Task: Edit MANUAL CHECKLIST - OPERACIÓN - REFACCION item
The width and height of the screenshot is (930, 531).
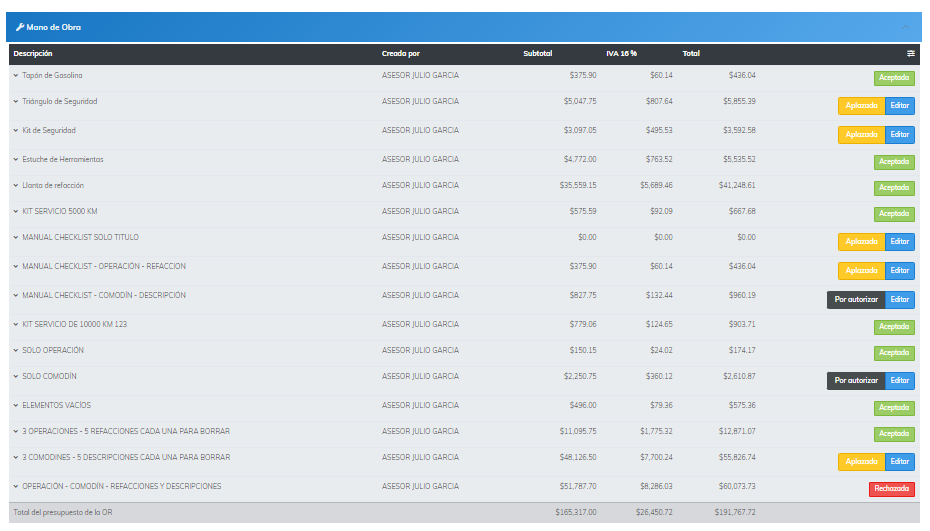Action: 900,271
